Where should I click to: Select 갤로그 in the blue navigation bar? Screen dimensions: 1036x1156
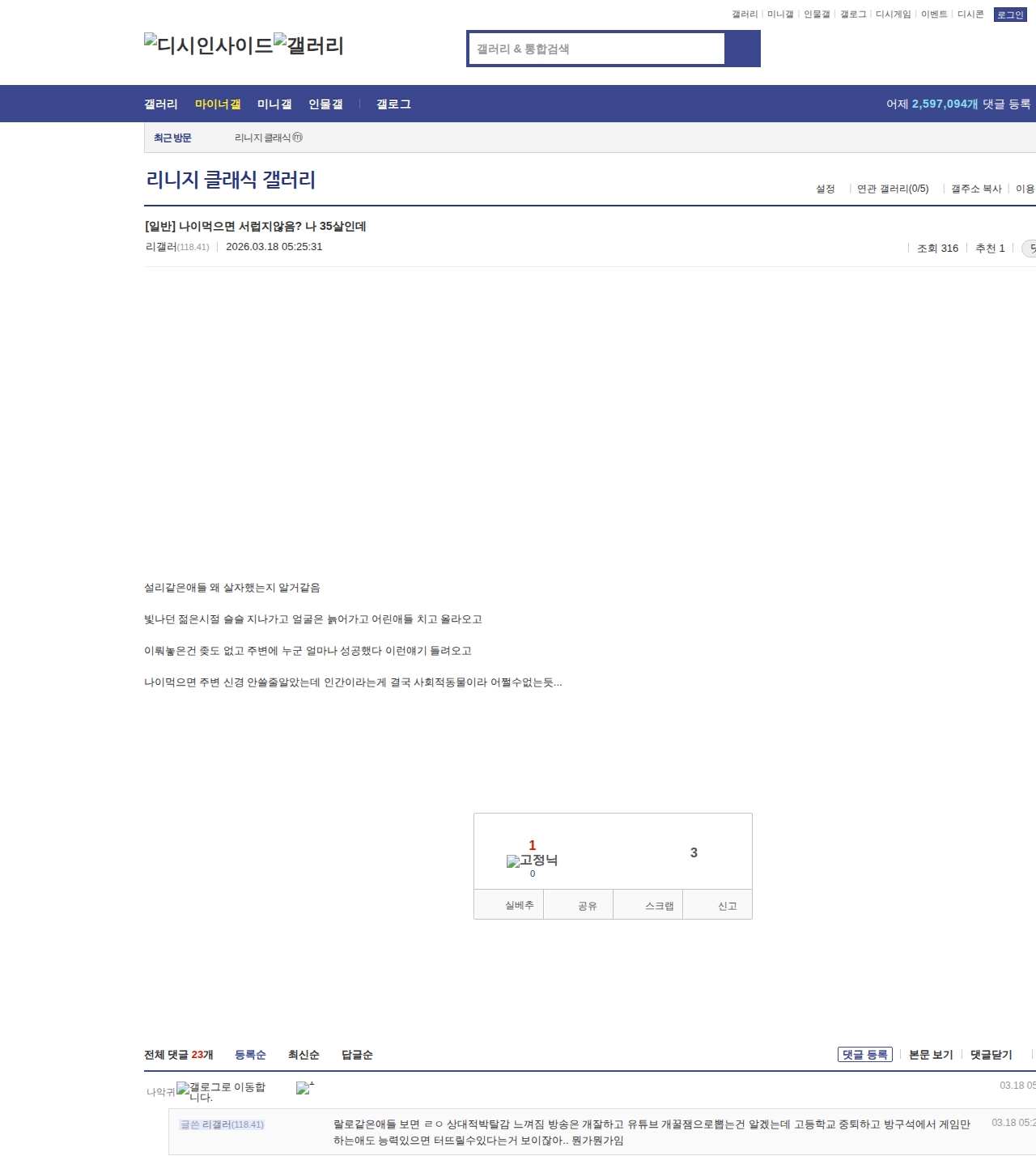(393, 104)
